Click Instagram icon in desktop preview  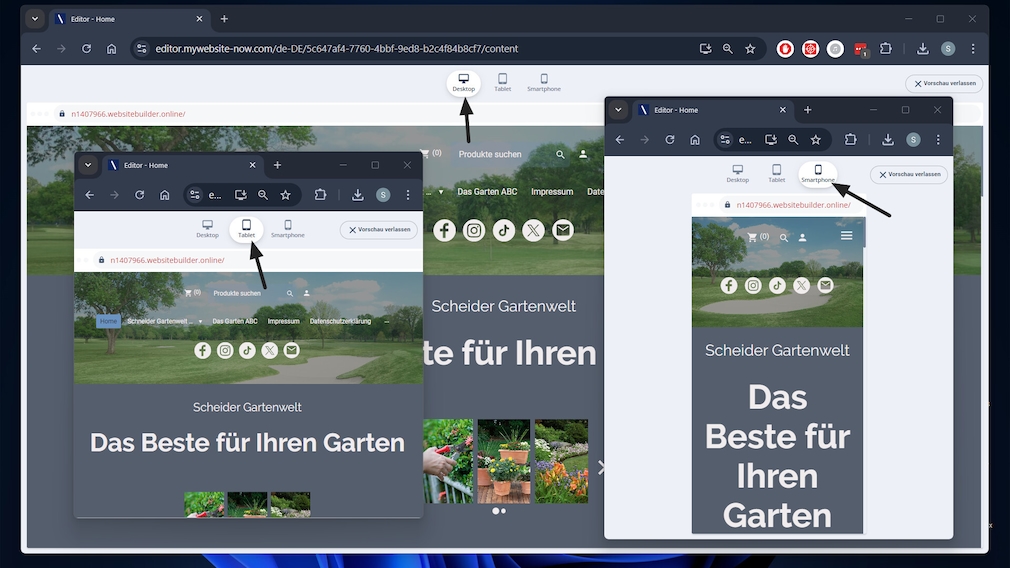pos(473,230)
